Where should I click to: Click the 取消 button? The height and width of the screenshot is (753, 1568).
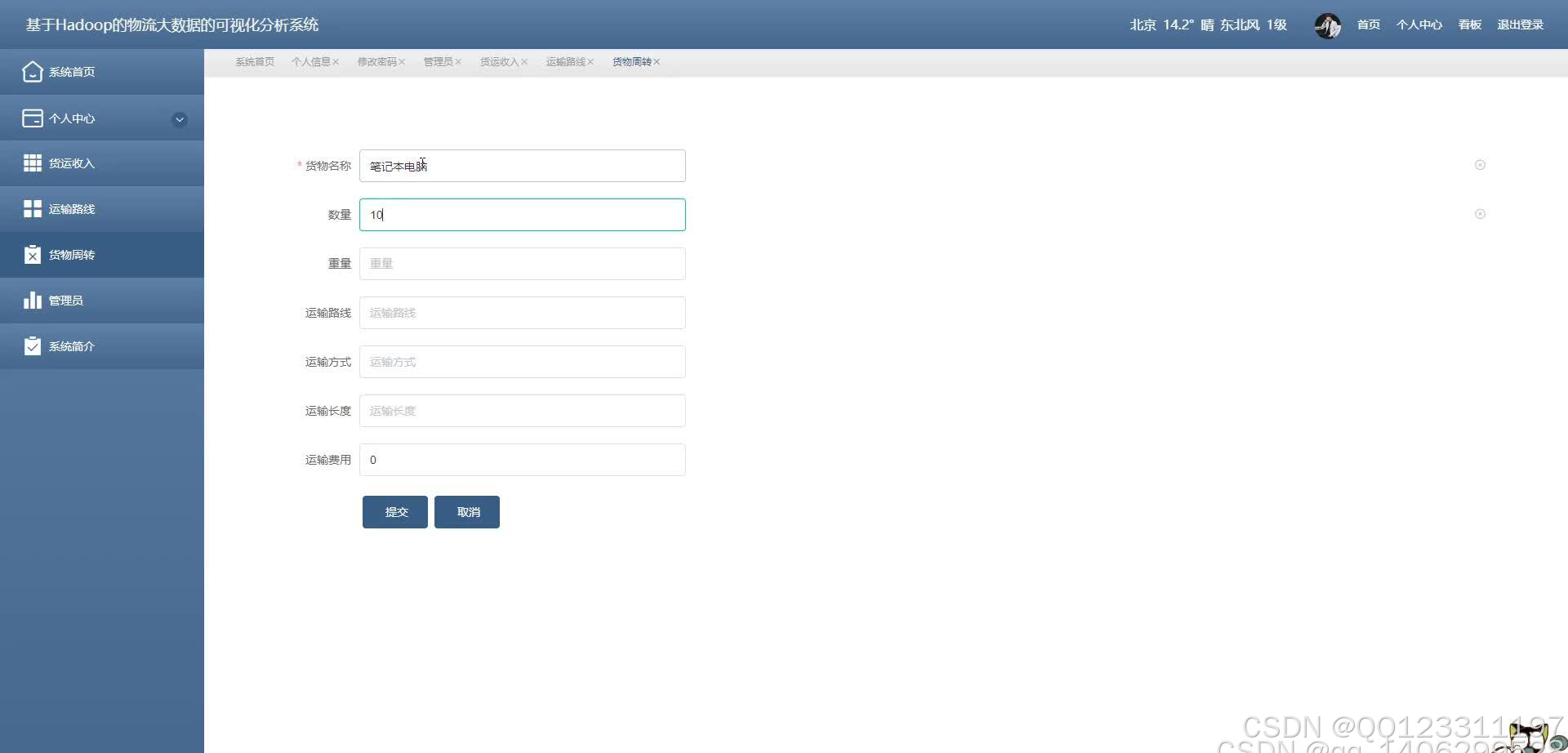click(467, 512)
